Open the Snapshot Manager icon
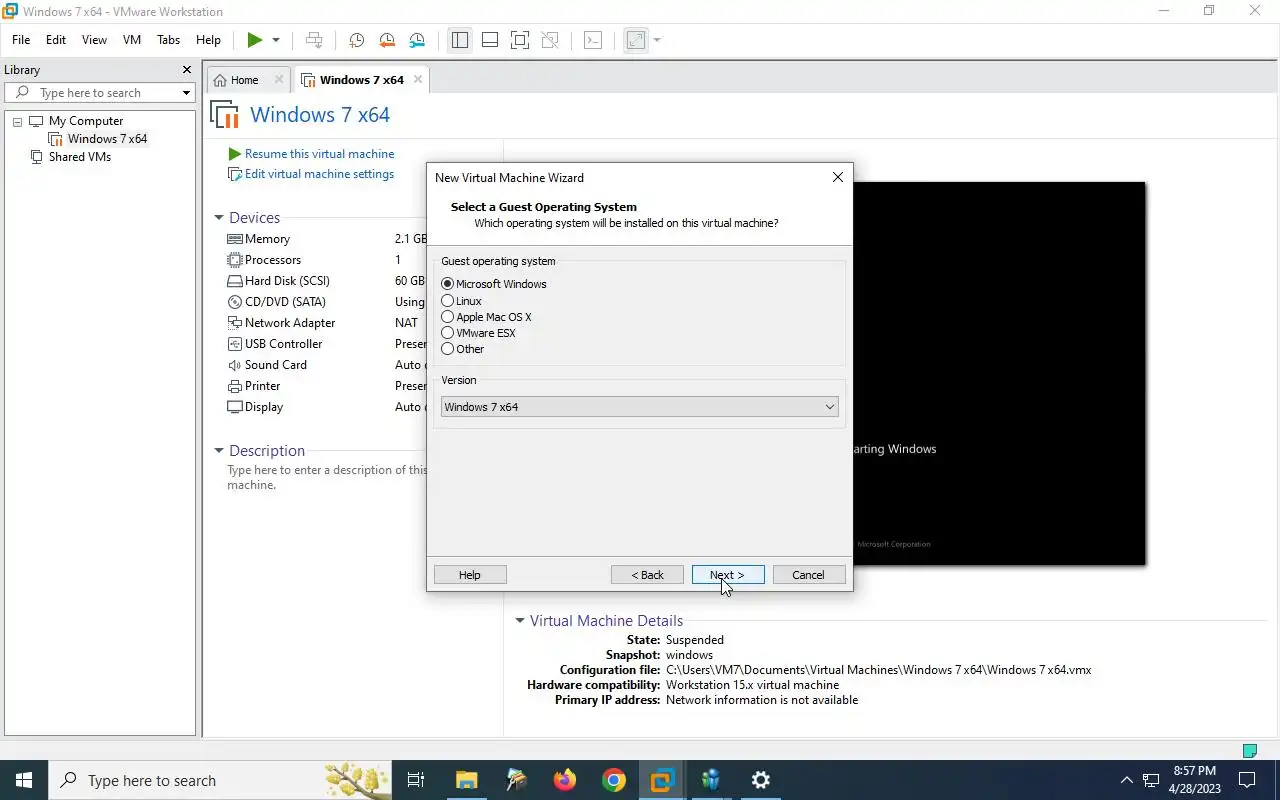Screen dimensions: 1280x800 pos(417,40)
